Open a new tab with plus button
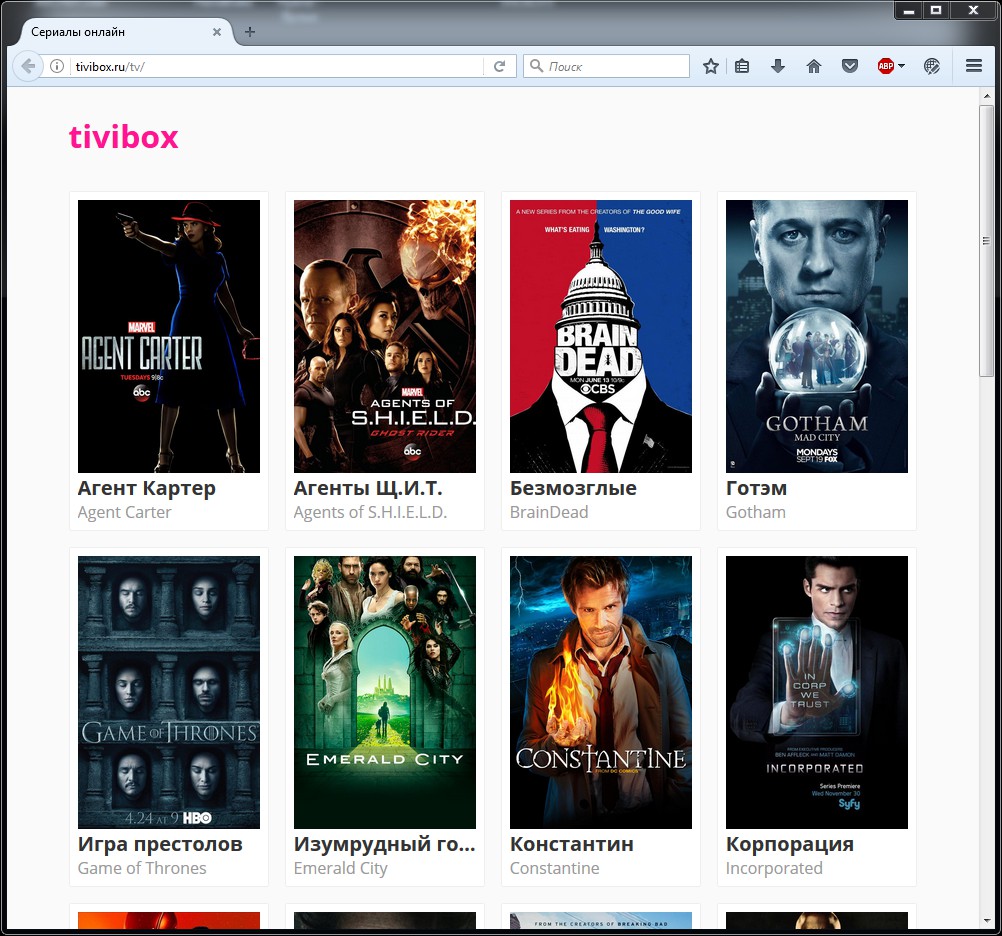The image size is (1002, 936). [250, 32]
